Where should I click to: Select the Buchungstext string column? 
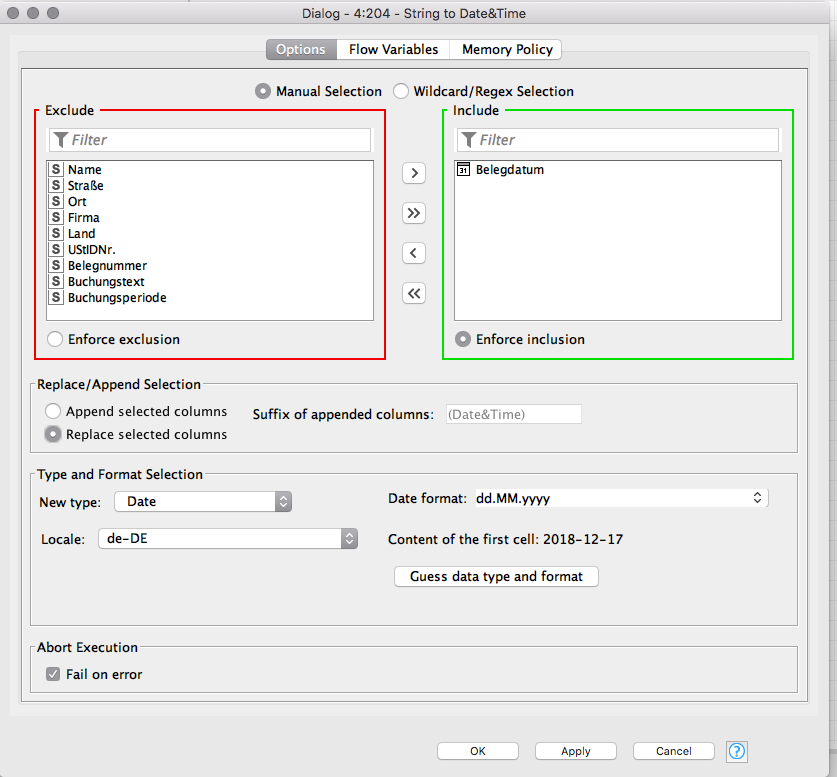[x=106, y=282]
